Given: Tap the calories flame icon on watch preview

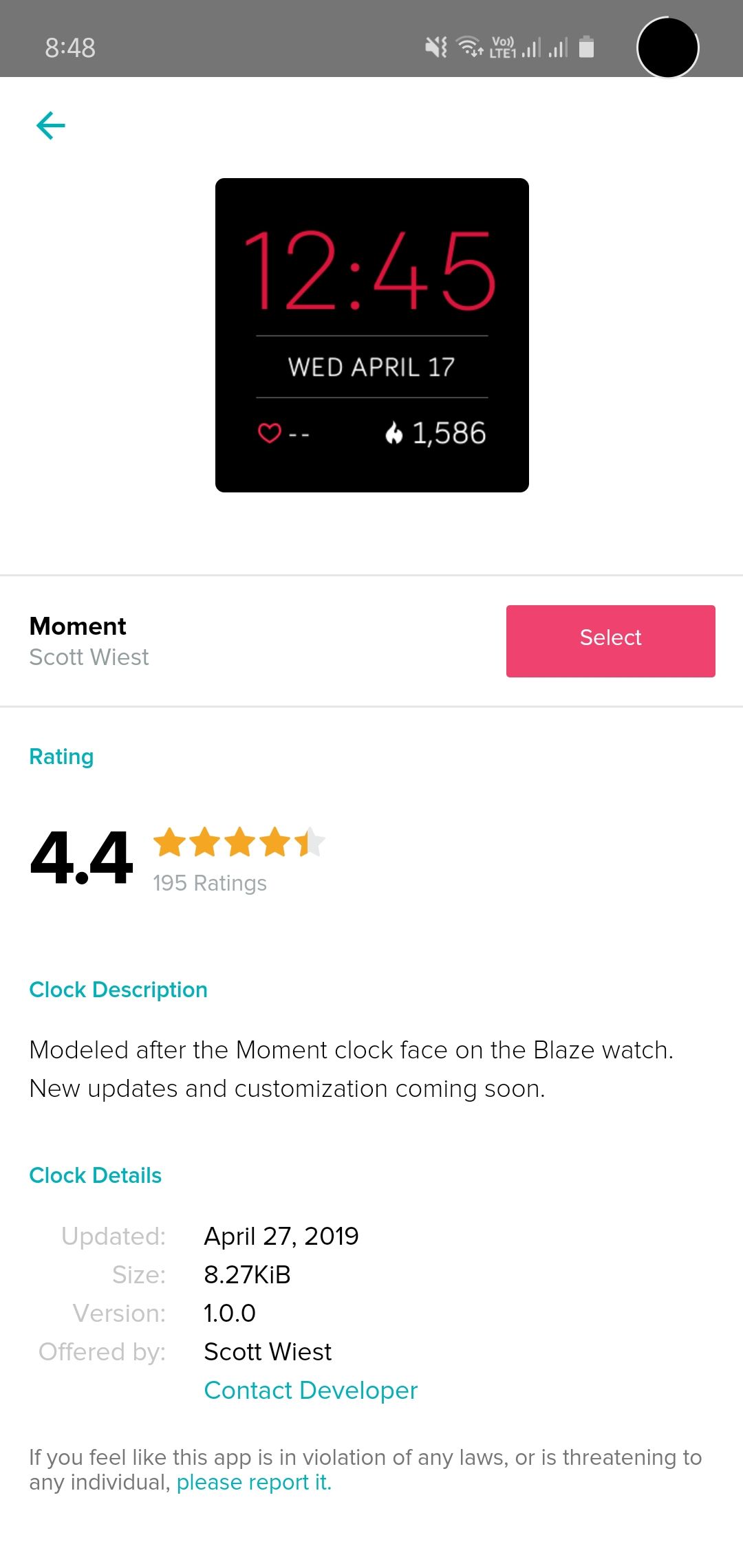Looking at the screenshot, I should tap(394, 432).
